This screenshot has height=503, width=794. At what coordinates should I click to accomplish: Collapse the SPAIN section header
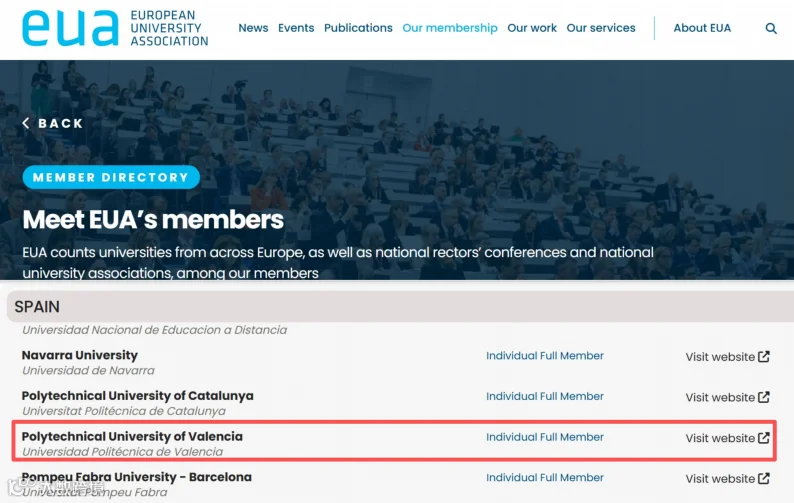coord(400,306)
